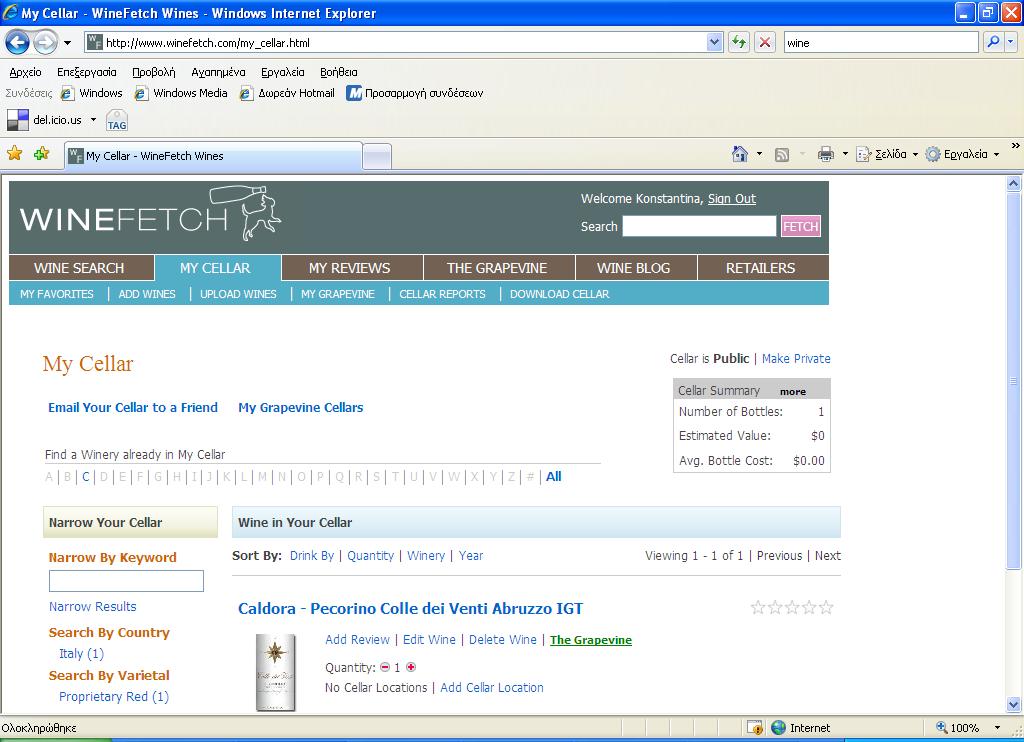This screenshot has height=742, width=1024.
Task: Click 'more' in Cellar Summary
Action: pyautogui.click(x=793, y=392)
